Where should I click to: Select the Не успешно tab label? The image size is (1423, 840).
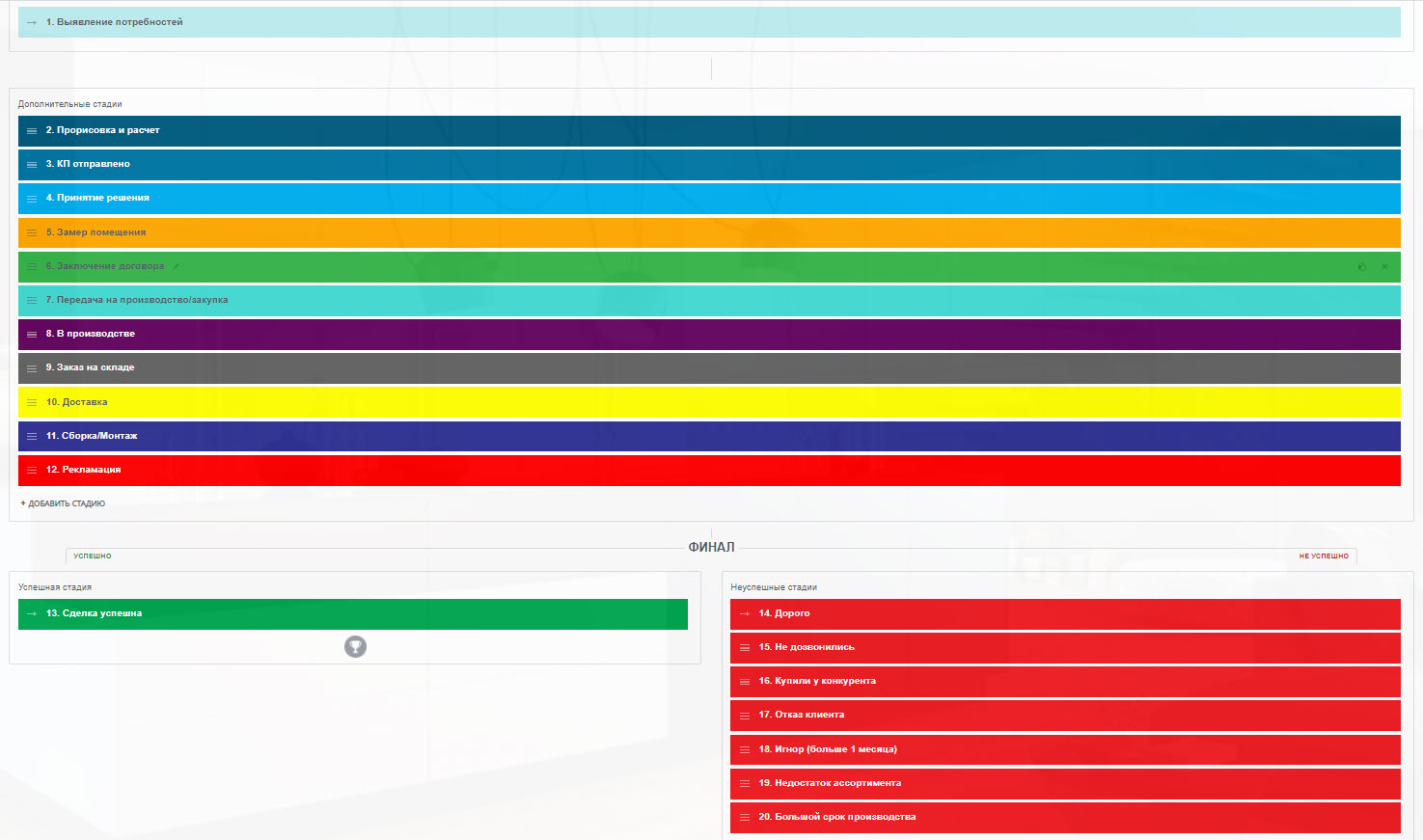pyautogui.click(x=1323, y=556)
